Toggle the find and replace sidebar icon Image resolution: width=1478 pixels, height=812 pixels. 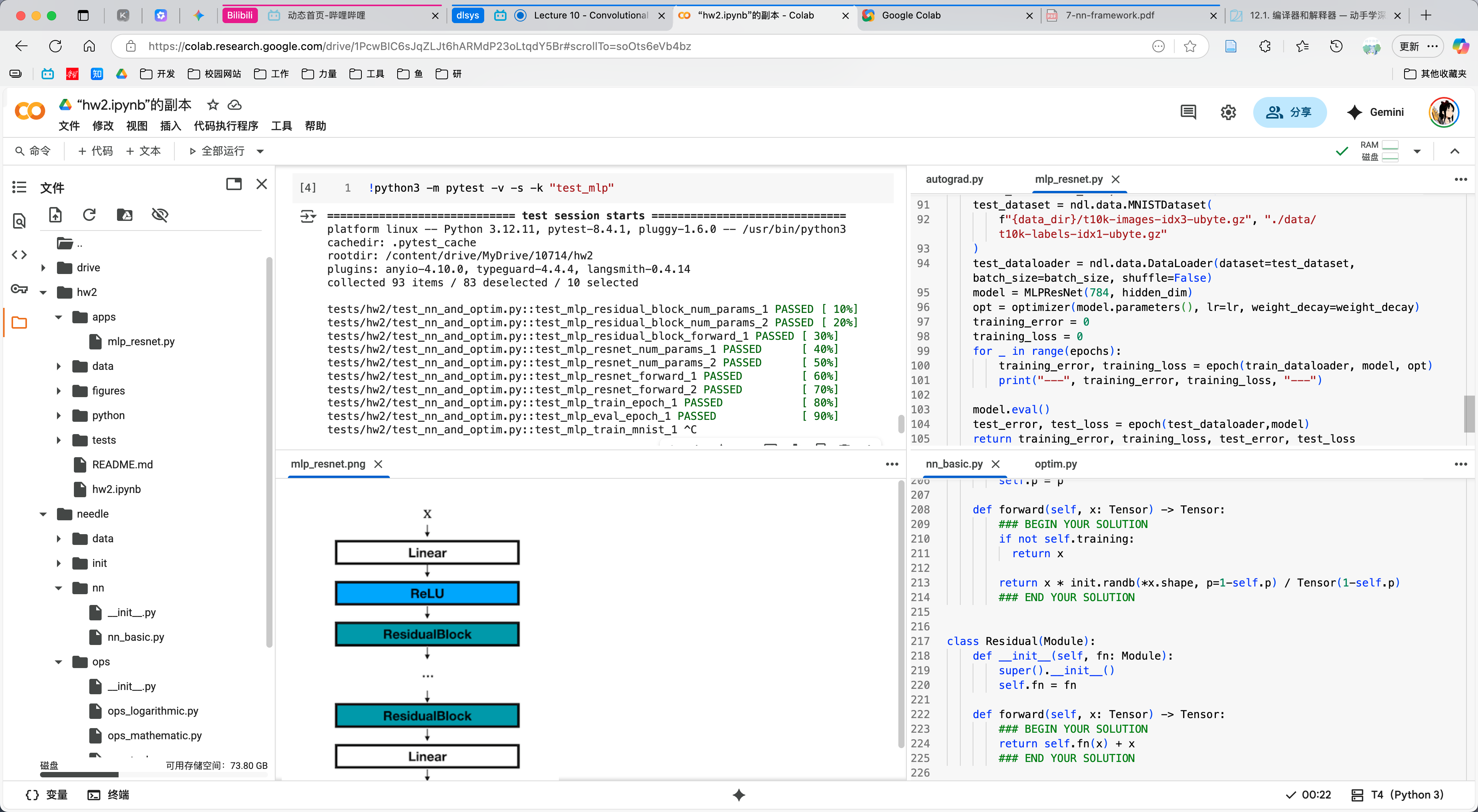[x=19, y=221]
